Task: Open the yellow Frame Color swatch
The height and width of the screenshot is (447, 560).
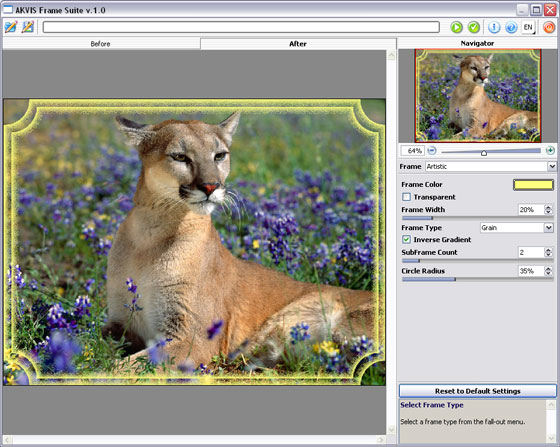Action: (533, 185)
